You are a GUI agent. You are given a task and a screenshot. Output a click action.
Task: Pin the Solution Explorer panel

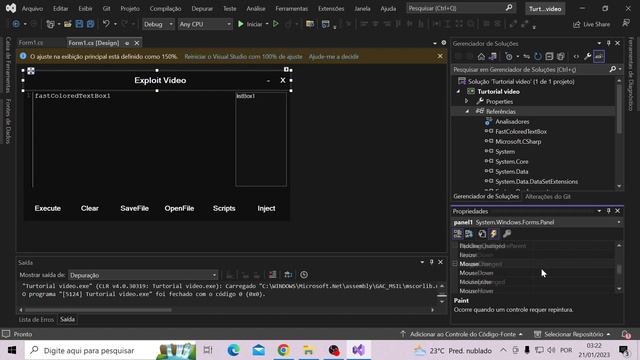(x=609, y=43)
